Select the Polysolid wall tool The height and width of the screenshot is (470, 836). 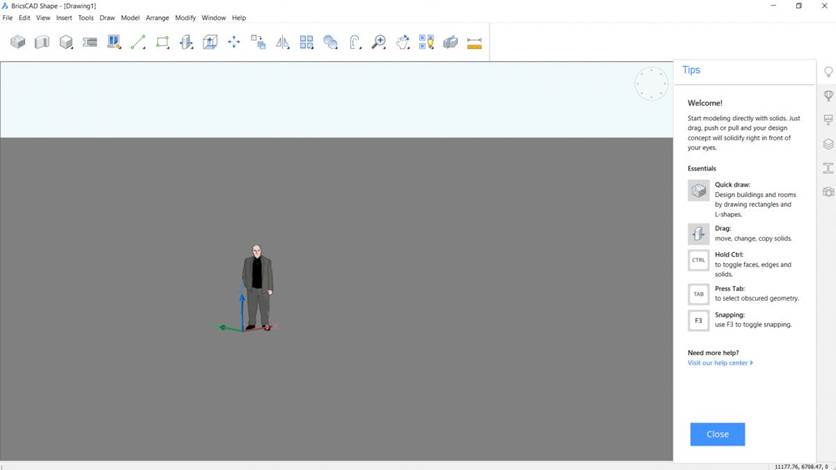pyautogui.click(x=42, y=42)
